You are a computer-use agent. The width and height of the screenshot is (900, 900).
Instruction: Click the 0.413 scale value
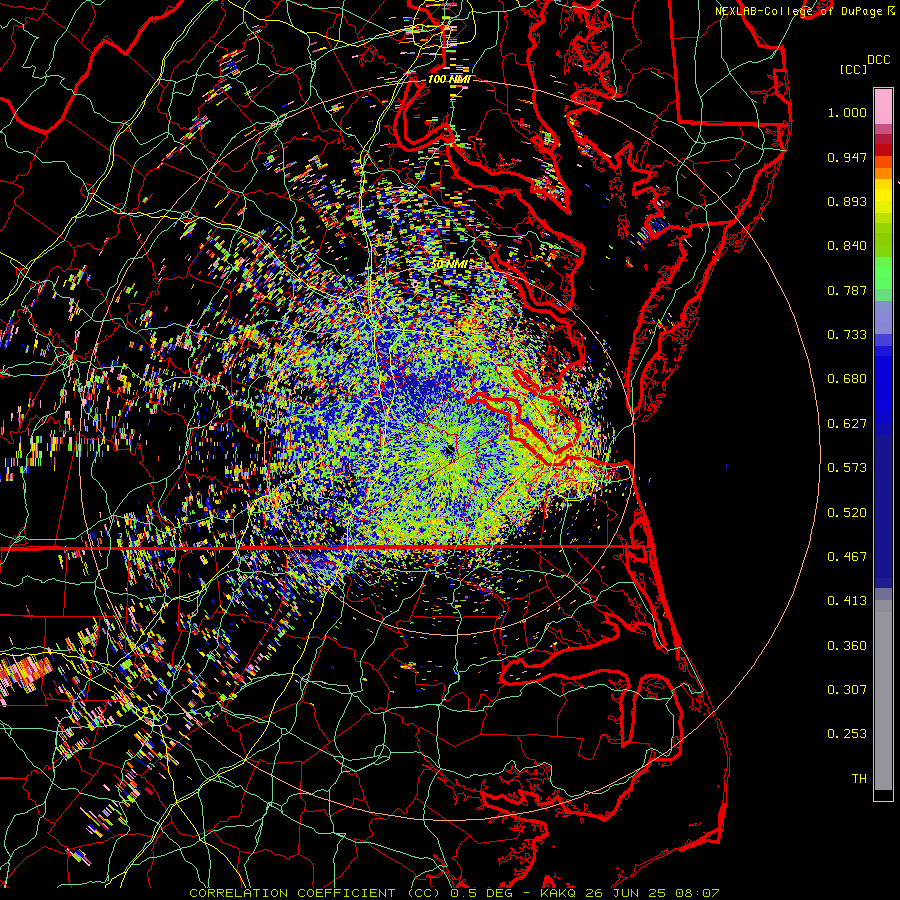pyautogui.click(x=847, y=601)
